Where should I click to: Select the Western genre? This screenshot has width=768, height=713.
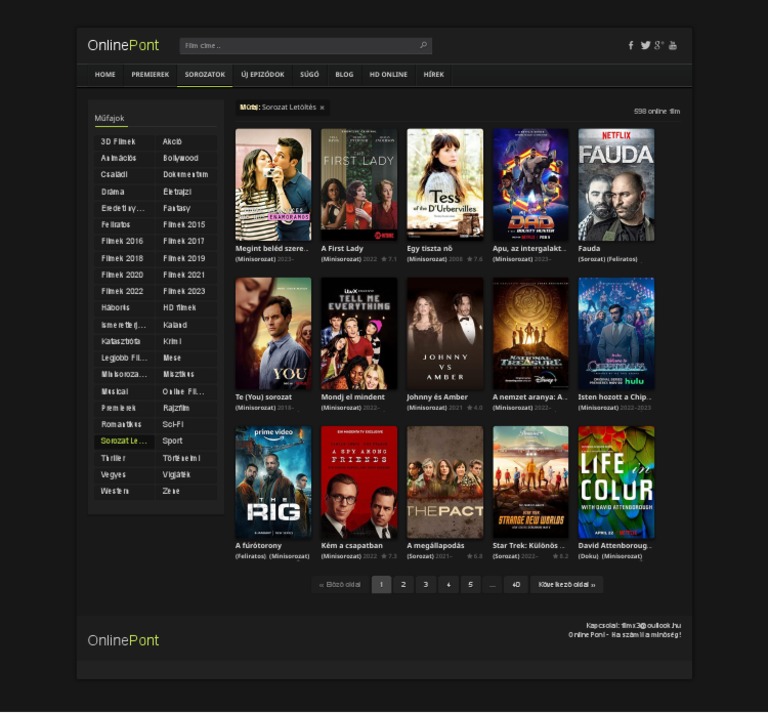pyautogui.click(x=124, y=491)
